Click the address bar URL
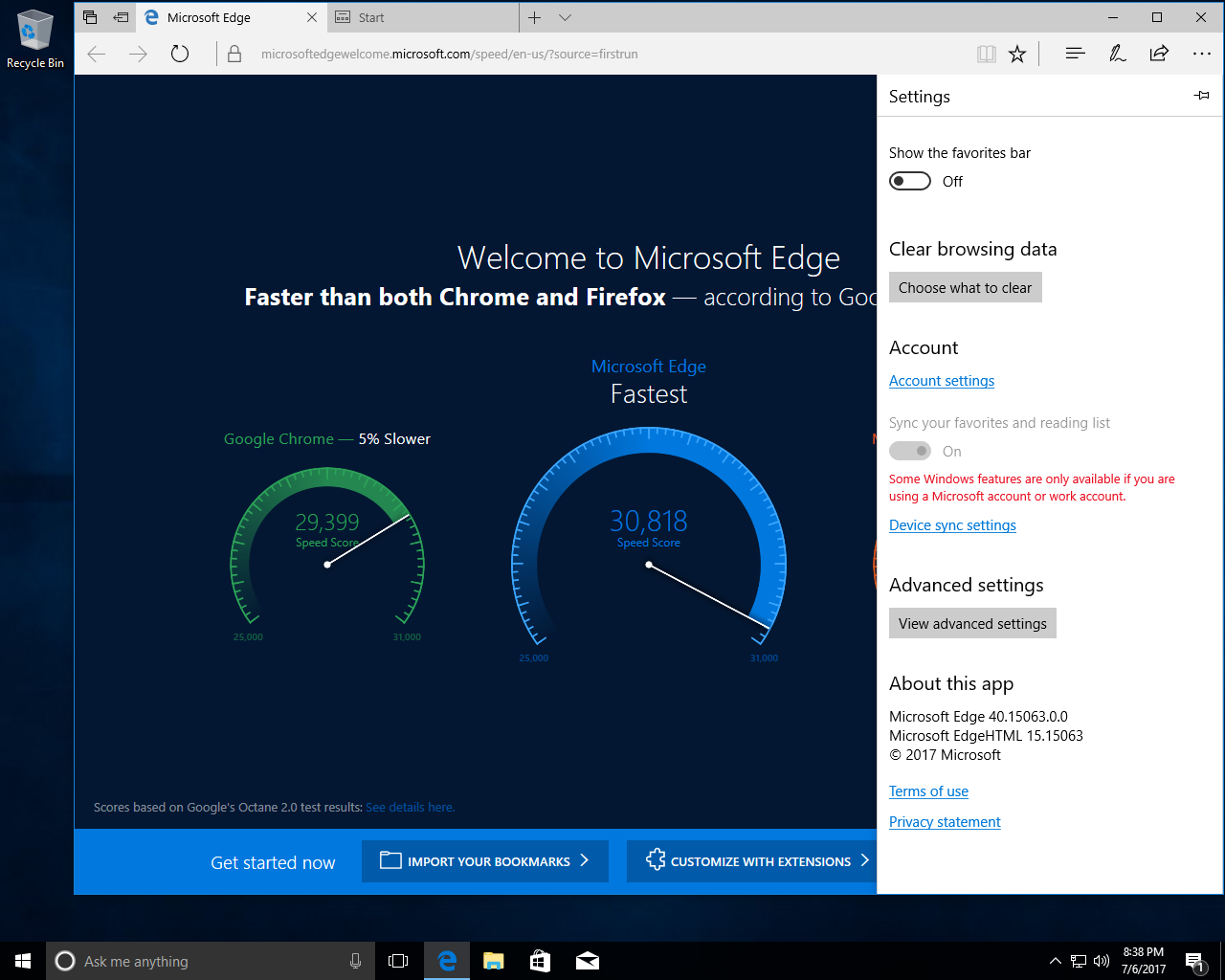1225x980 pixels. (449, 54)
